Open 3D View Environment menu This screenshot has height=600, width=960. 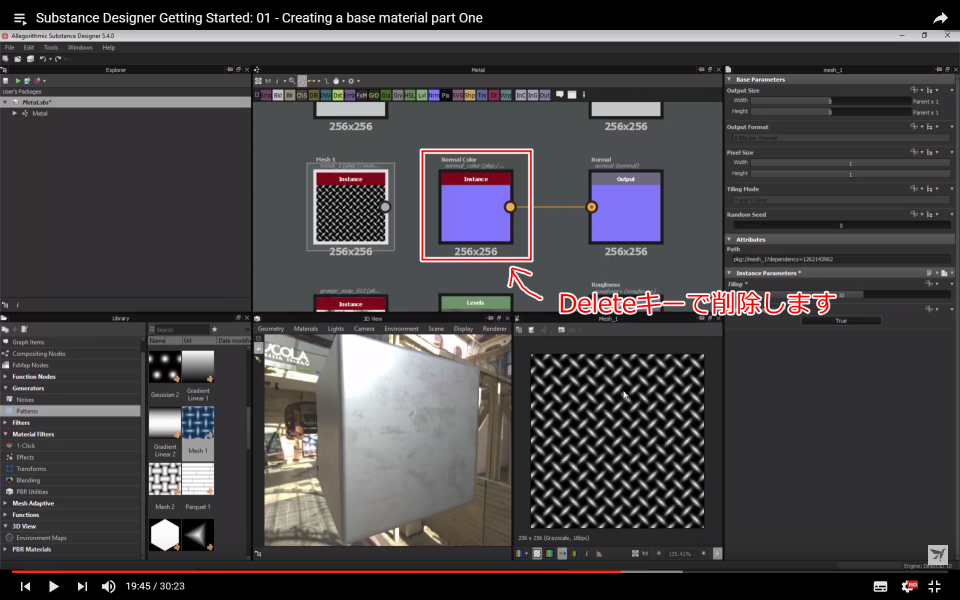tap(401, 329)
